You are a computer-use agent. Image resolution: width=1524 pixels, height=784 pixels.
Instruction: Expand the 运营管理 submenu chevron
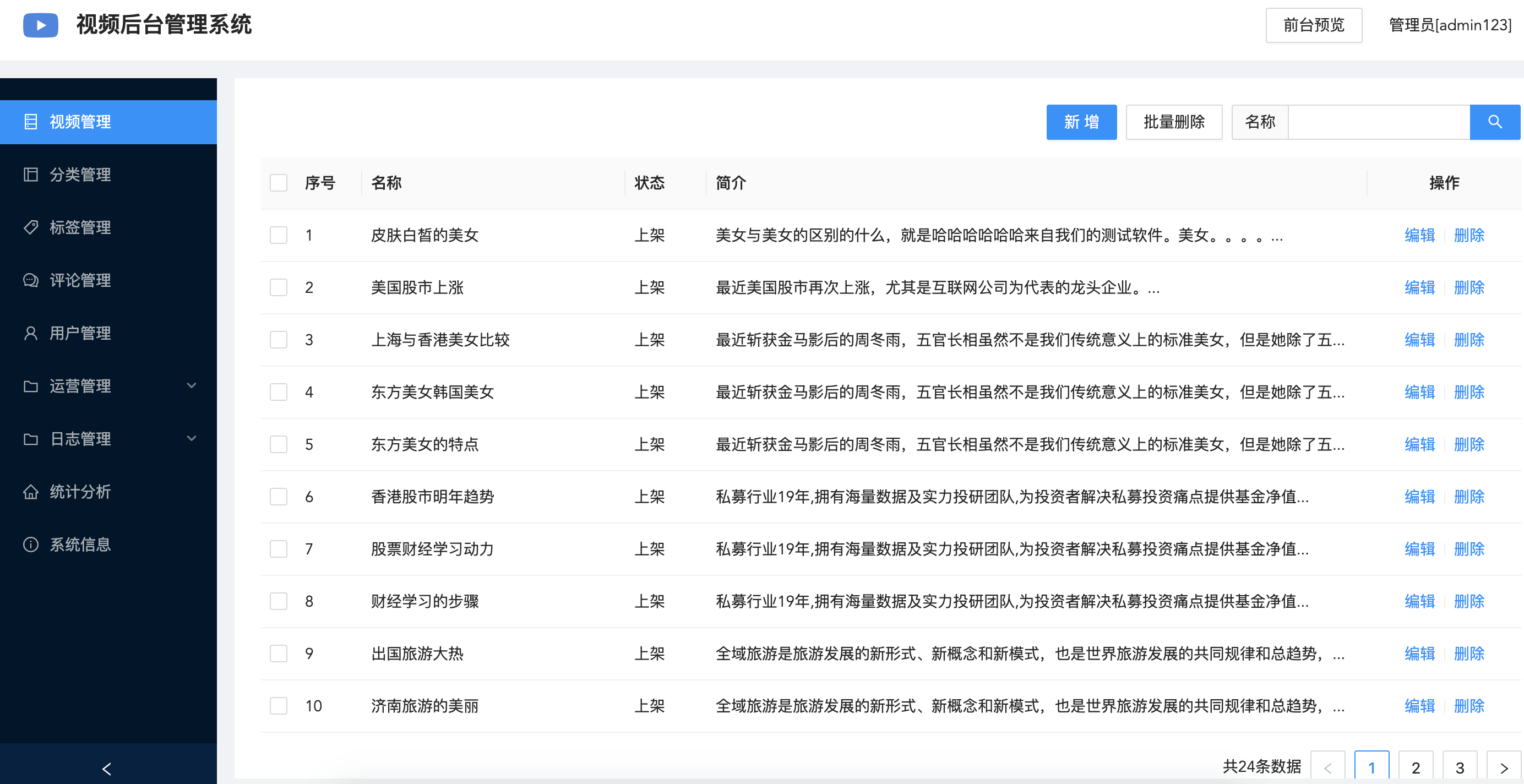tap(192, 386)
